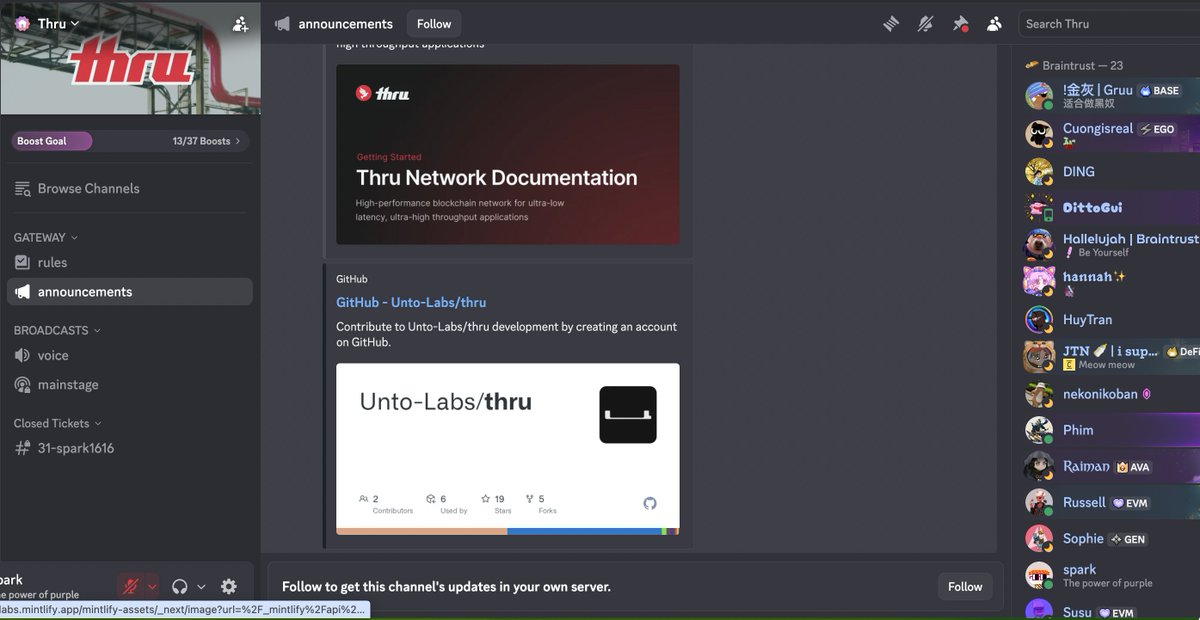
Task: Click the GEN server tag badge
Action: coord(1128,539)
